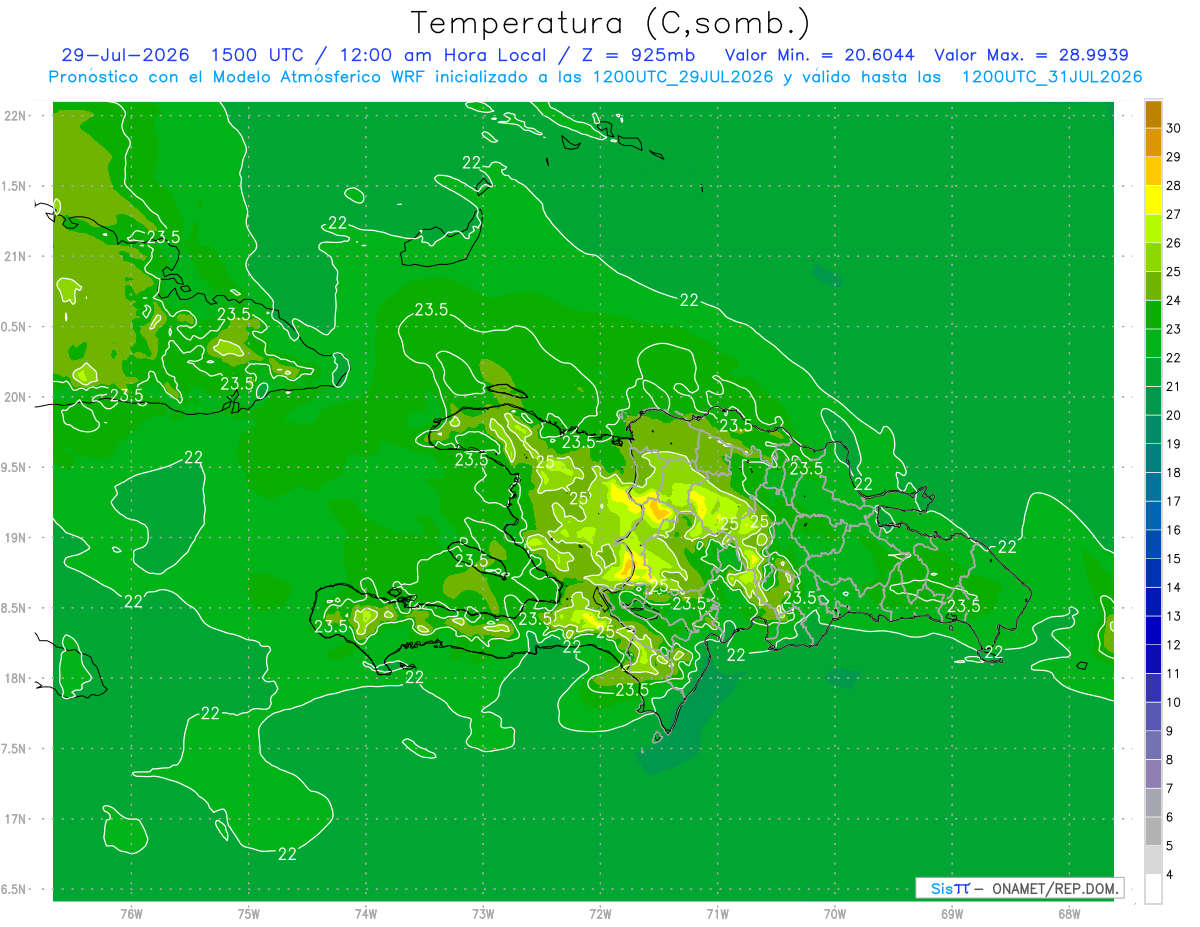The height and width of the screenshot is (927, 1200).
Task: Click the color scale value '26'
Action: click(x=1175, y=243)
